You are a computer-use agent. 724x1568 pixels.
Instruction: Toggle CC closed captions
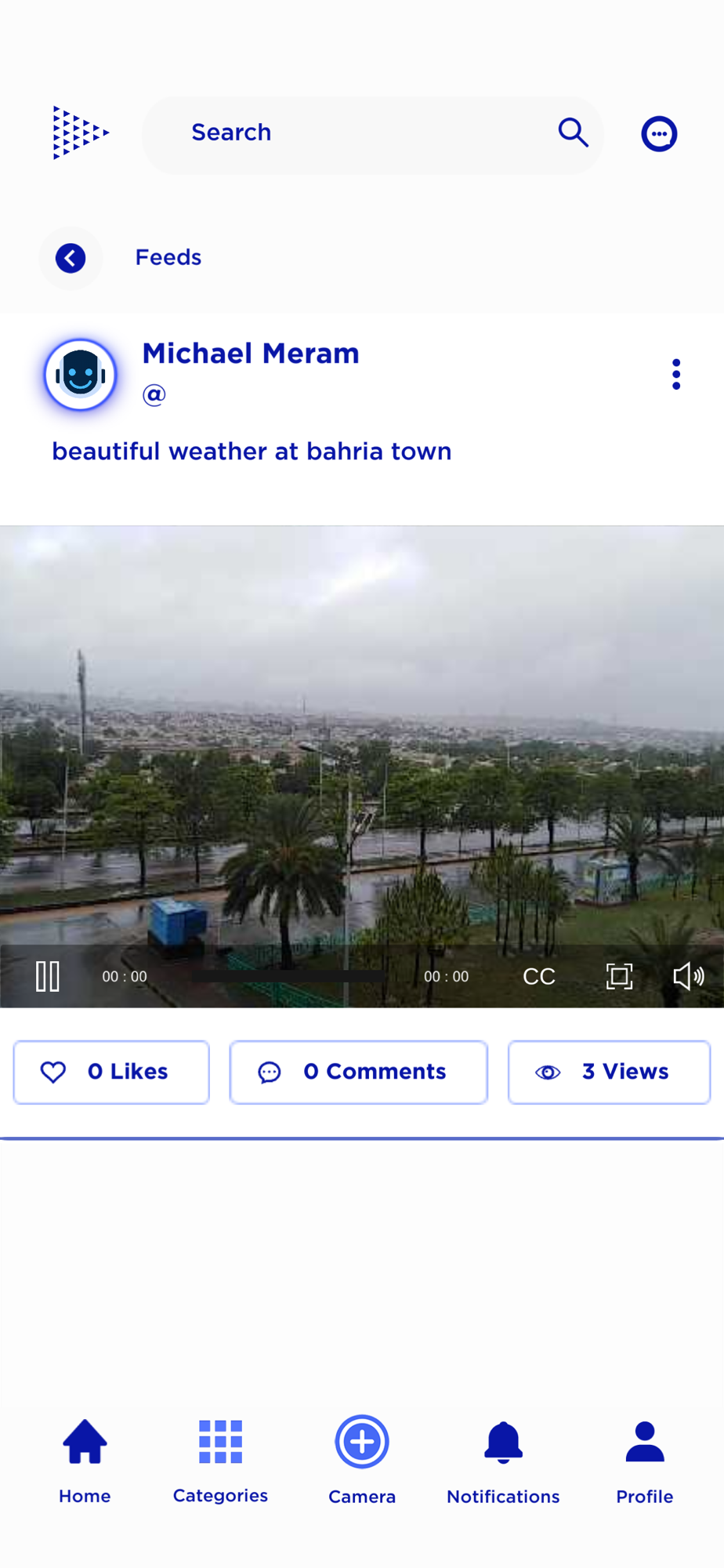click(539, 976)
